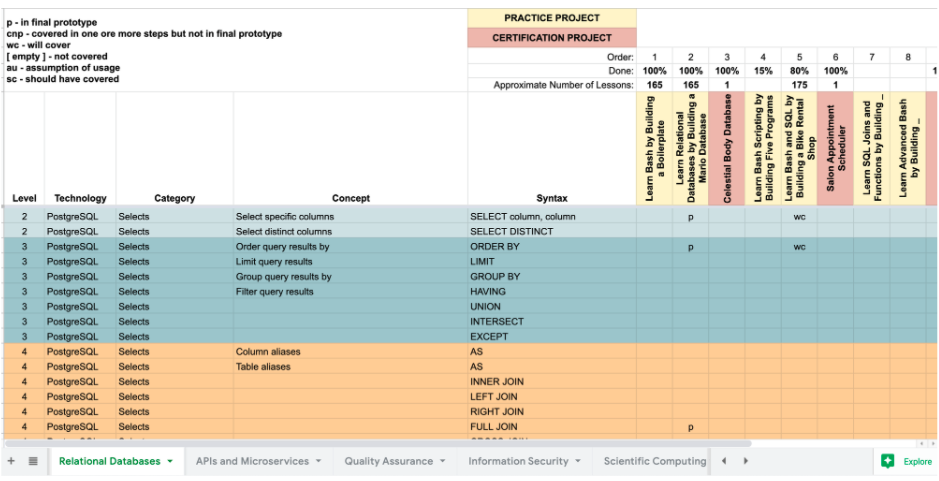
Task: Open Relational Databases tab dropdown arrow
Action: [x=170, y=462]
